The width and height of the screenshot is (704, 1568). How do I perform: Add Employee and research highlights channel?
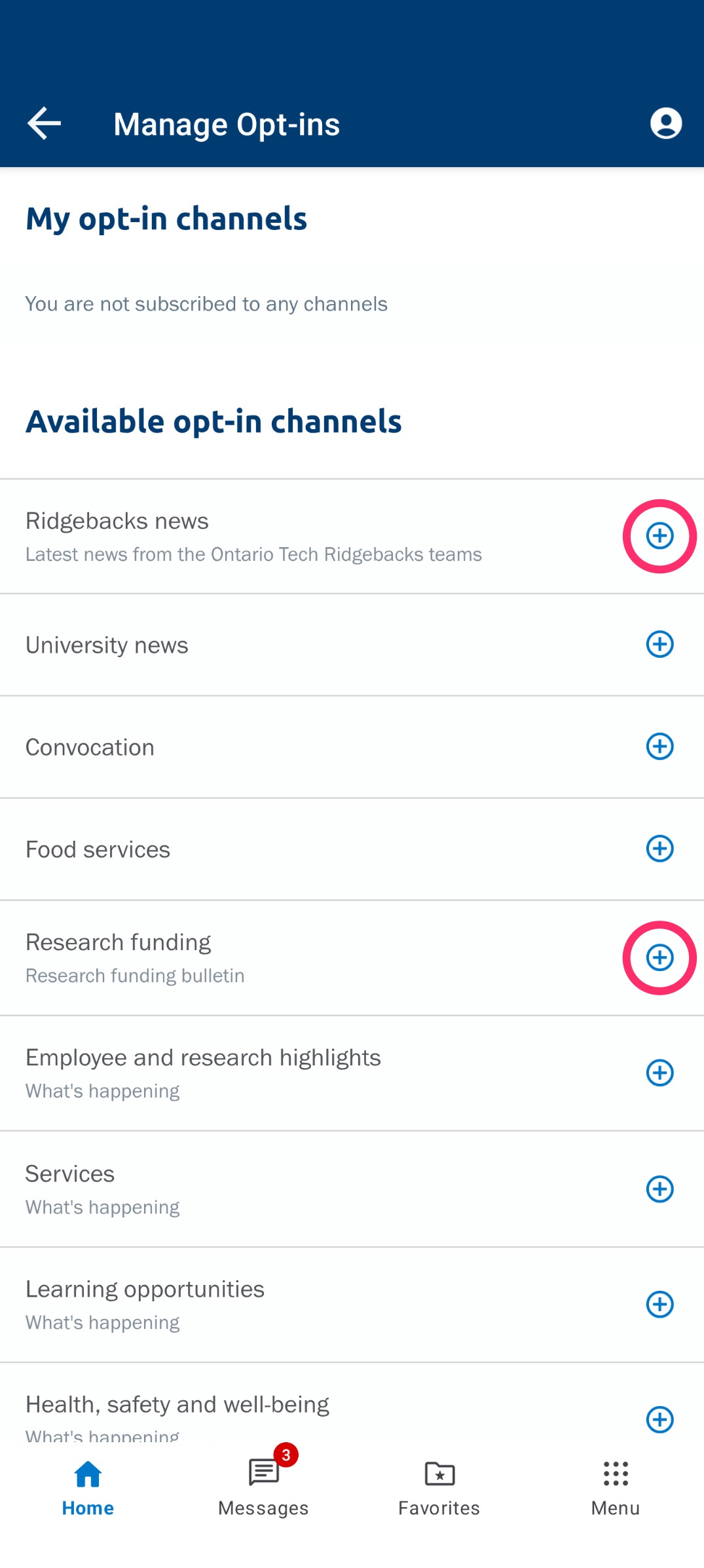click(659, 1073)
